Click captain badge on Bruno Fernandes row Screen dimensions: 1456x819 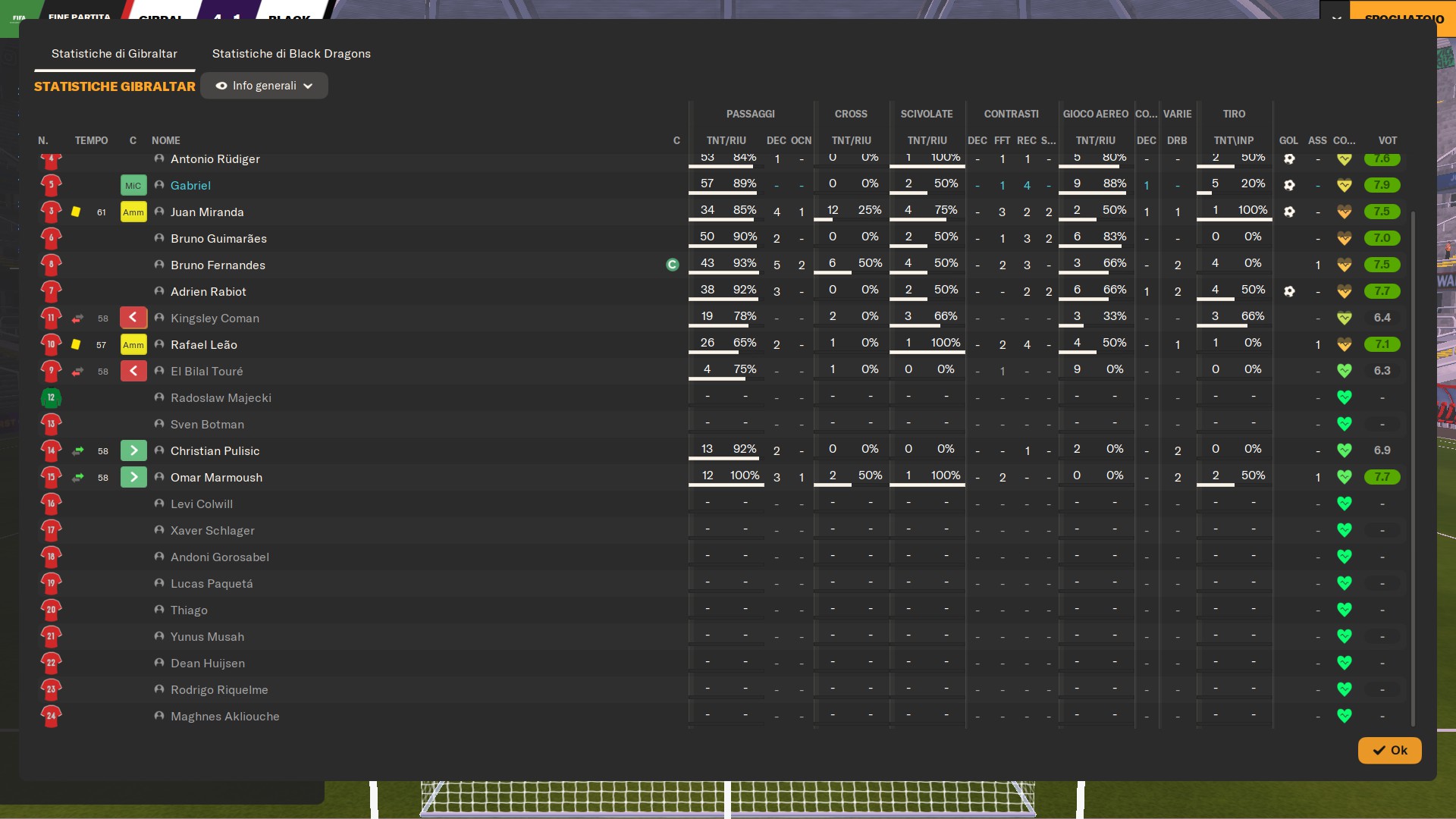672,265
